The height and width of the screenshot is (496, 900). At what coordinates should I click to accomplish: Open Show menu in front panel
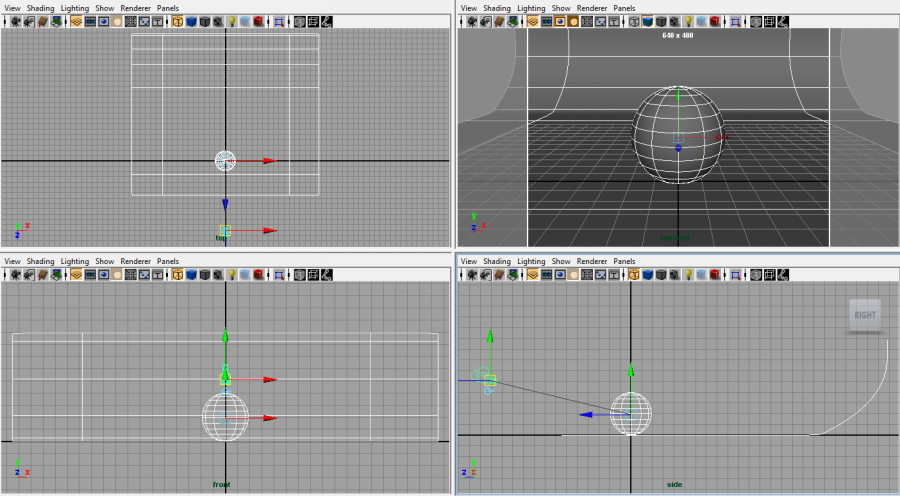point(105,261)
